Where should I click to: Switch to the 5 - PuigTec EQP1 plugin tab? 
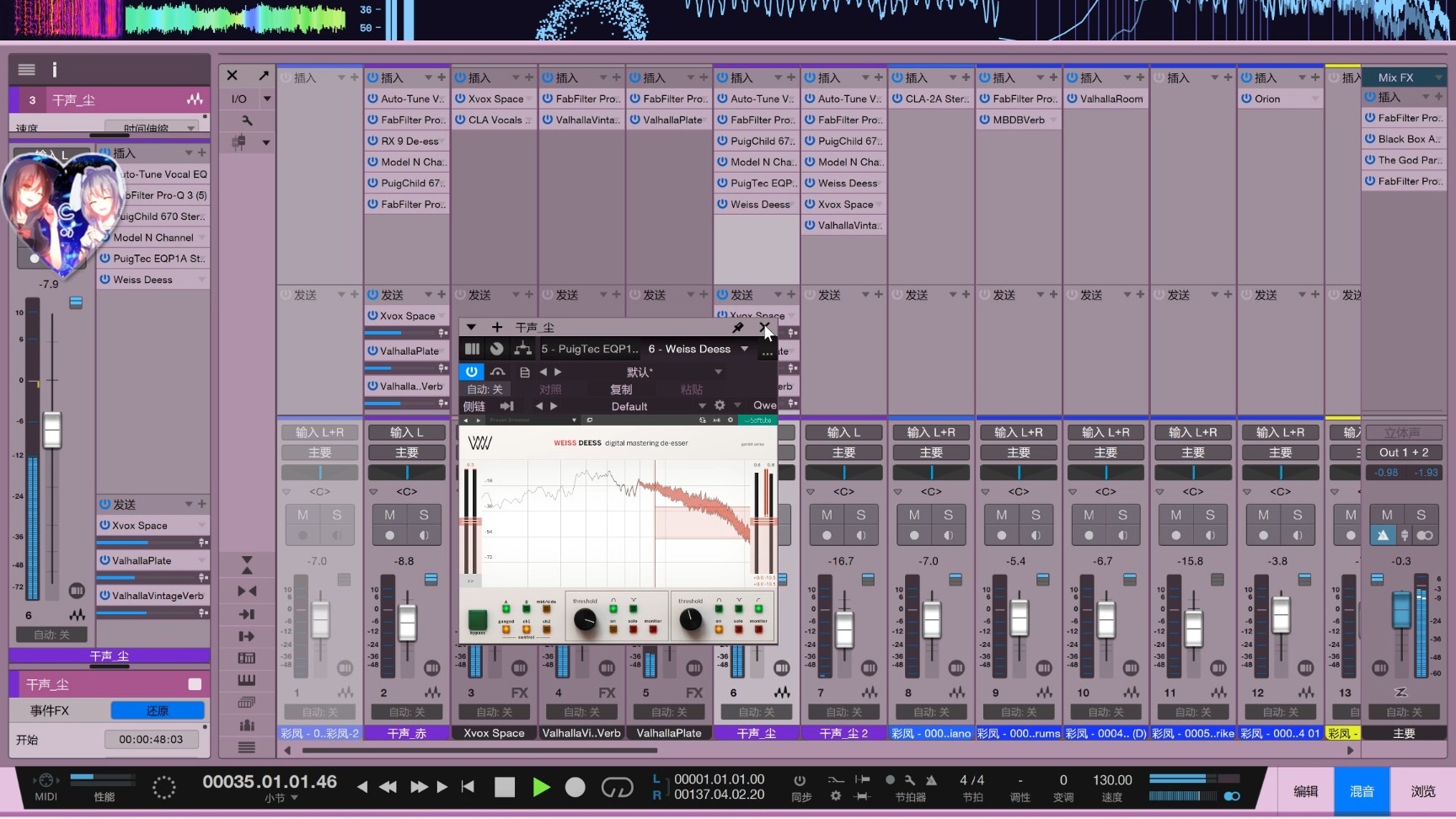[x=590, y=349]
